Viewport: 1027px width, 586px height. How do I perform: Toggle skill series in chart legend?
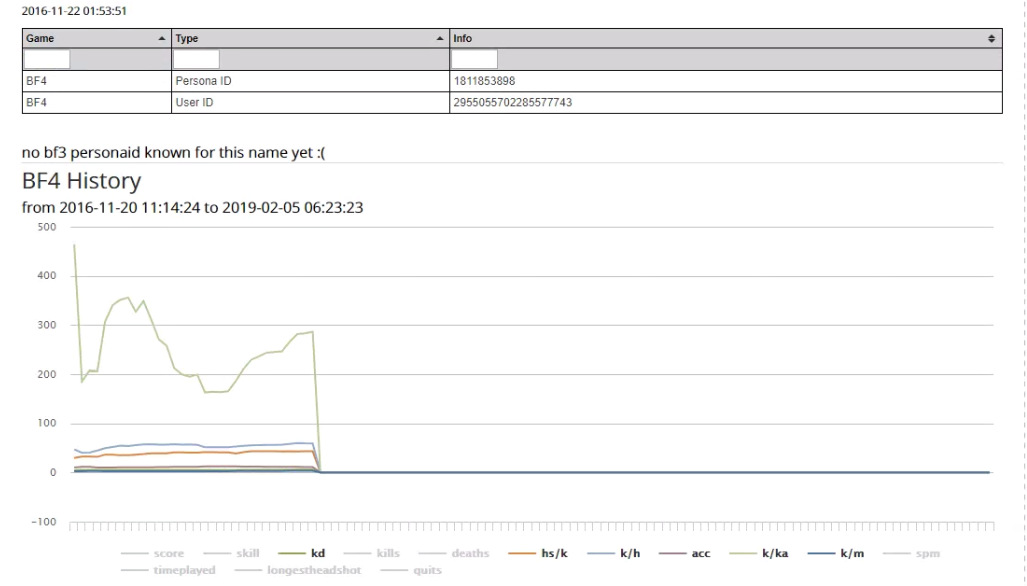pyautogui.click(x=231, y=554)
